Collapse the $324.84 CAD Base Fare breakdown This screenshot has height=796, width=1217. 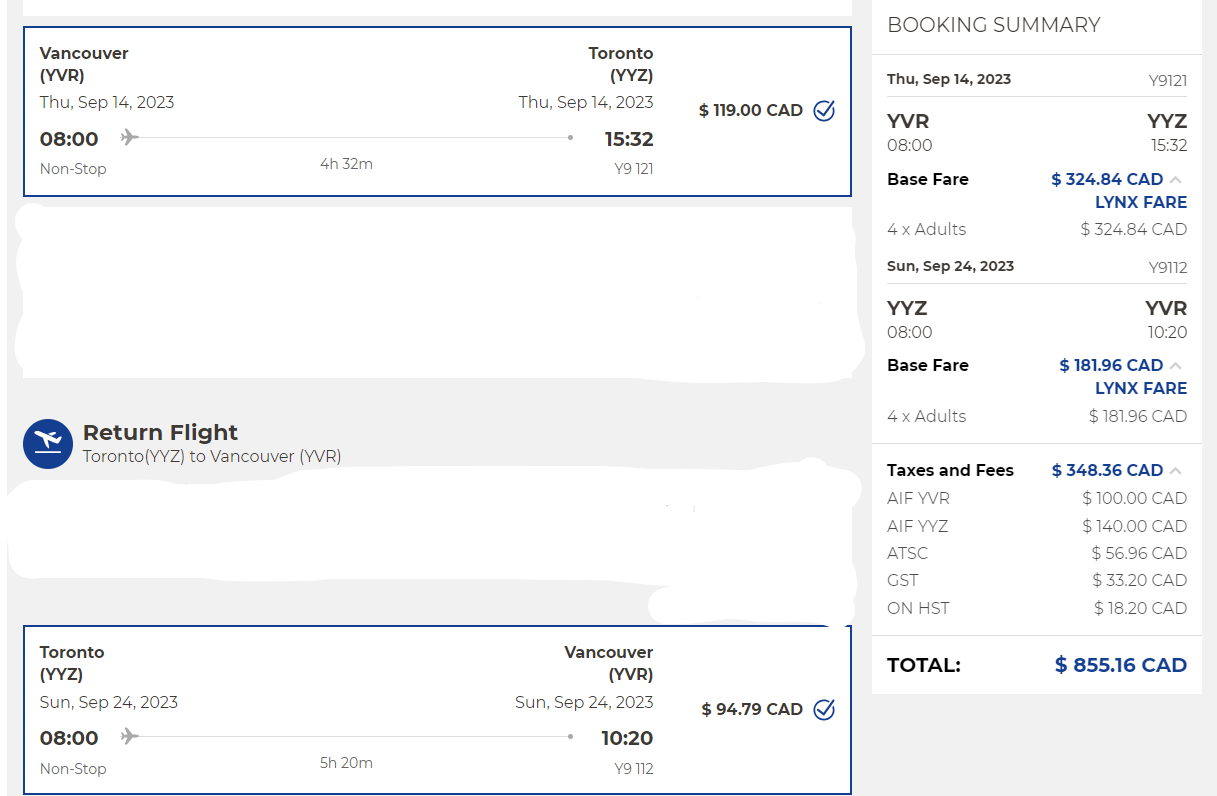tap(1176, 180)
